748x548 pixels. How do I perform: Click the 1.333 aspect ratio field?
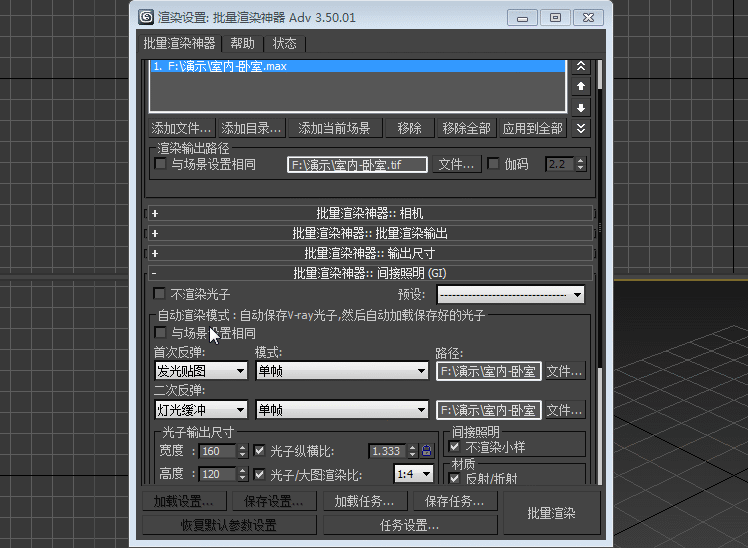tap(388, 451)
